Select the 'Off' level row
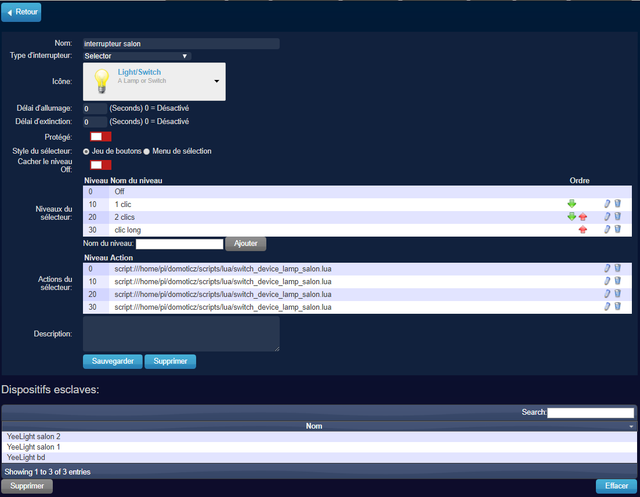 [357, 191]
